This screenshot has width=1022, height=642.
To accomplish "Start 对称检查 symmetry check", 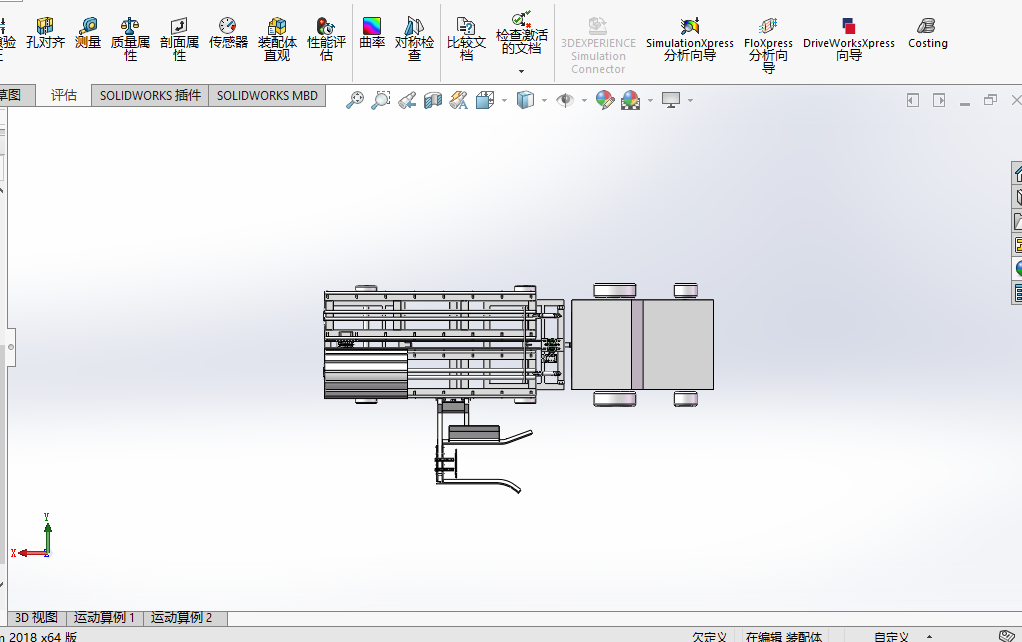I will click(414, 39).
